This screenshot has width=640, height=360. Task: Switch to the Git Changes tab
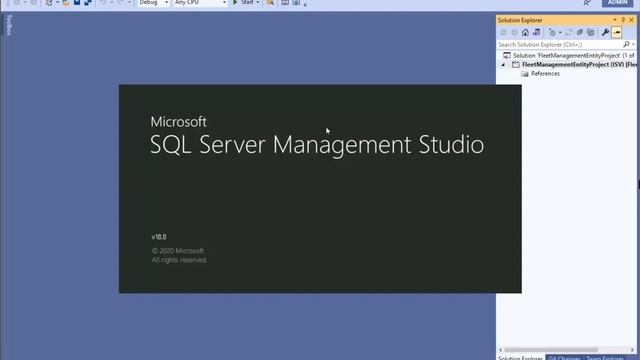tap(564, 358)
